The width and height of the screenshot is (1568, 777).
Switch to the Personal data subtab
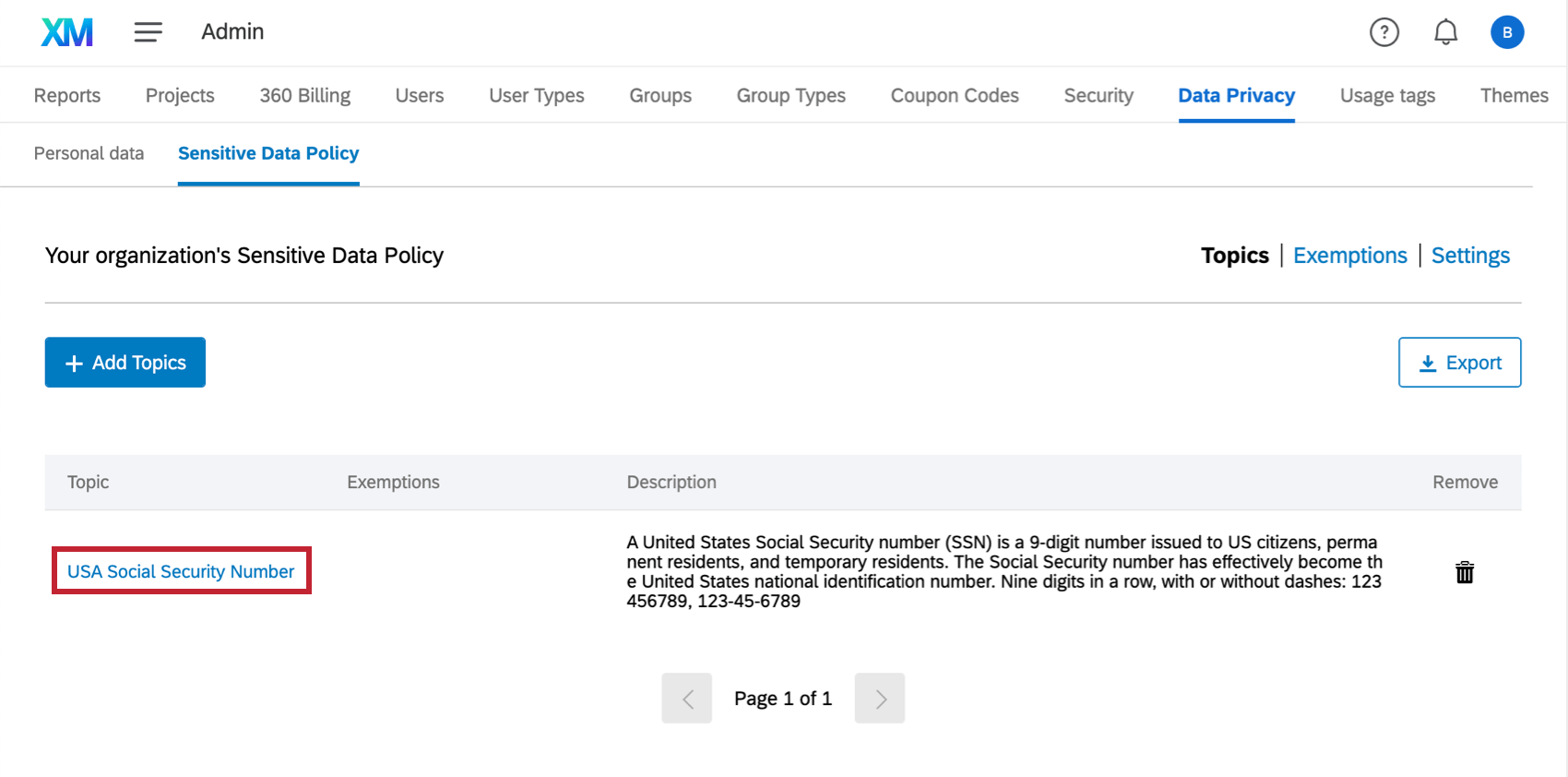(89, 153)
